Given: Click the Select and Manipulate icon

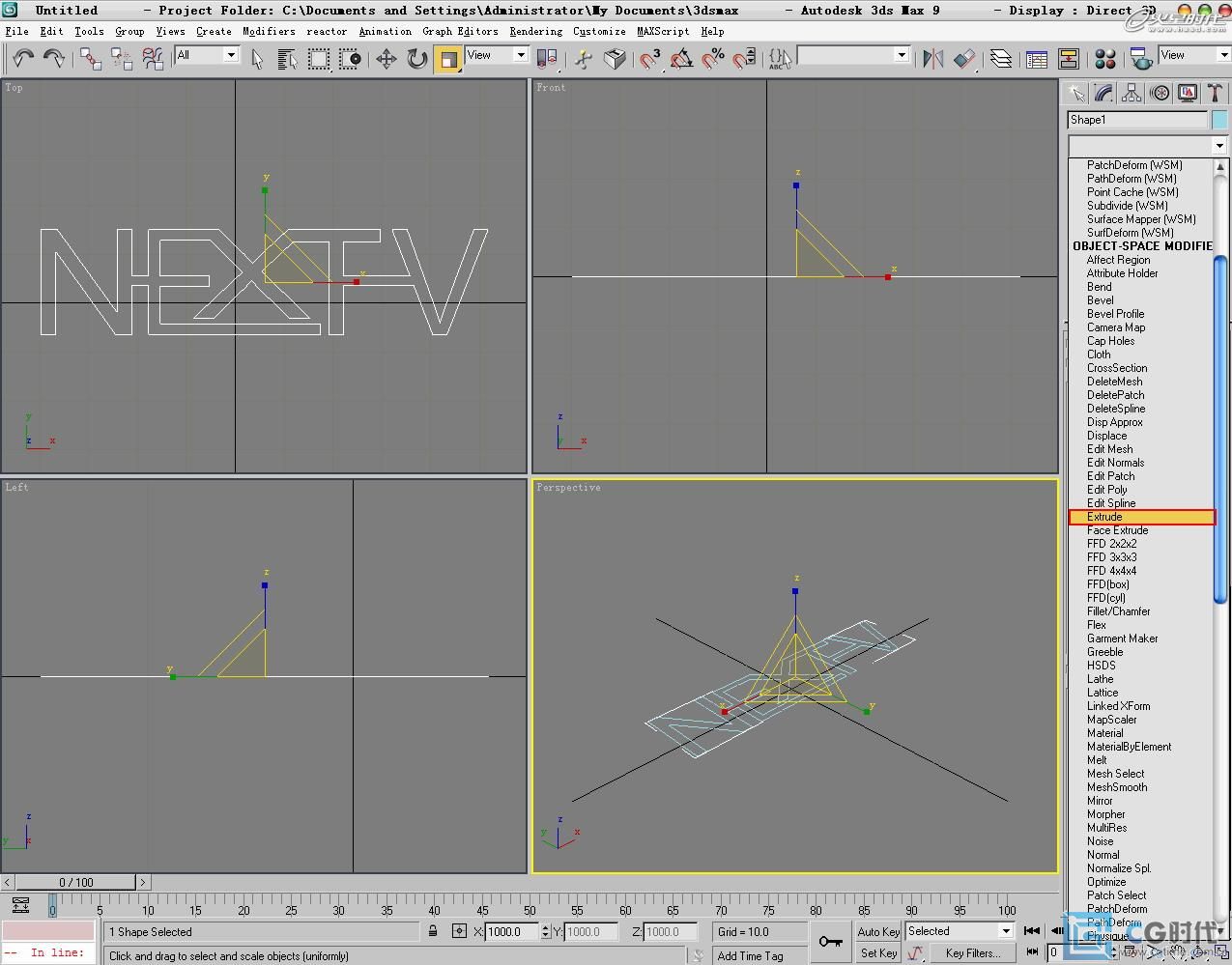Looking at the screenshot, I should point(583,59).
